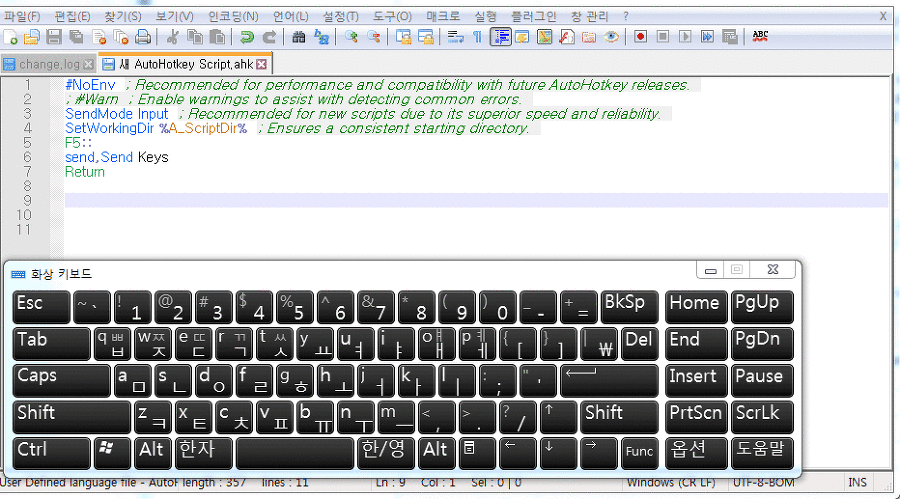This screenshot has width=900, height=499.
Task: Open the 파일(F) menu
Action: [22, 16]
